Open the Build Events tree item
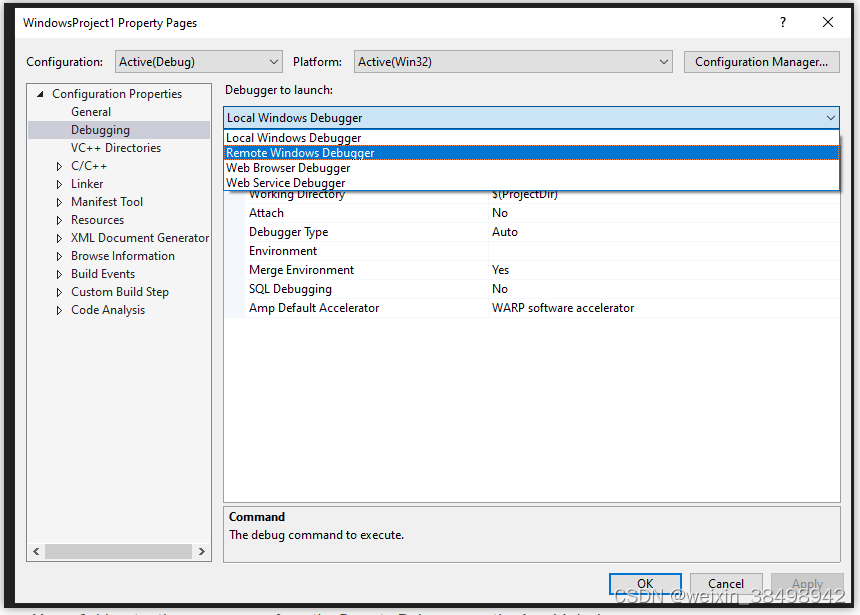The image size is (860, 615). (x=103, y=274)
